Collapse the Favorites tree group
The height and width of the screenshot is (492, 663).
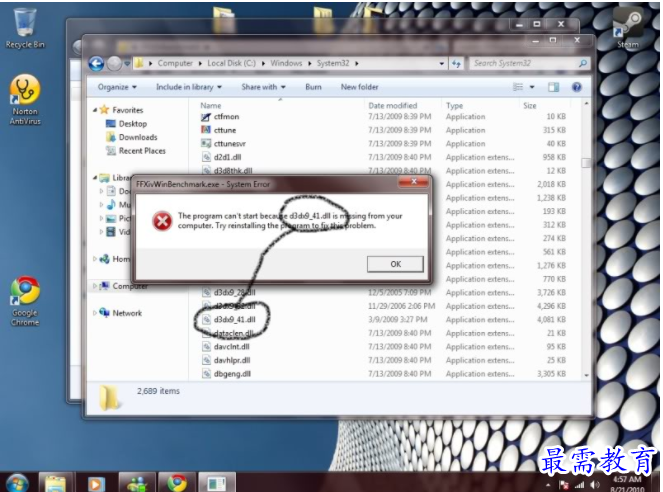point(95,110)
